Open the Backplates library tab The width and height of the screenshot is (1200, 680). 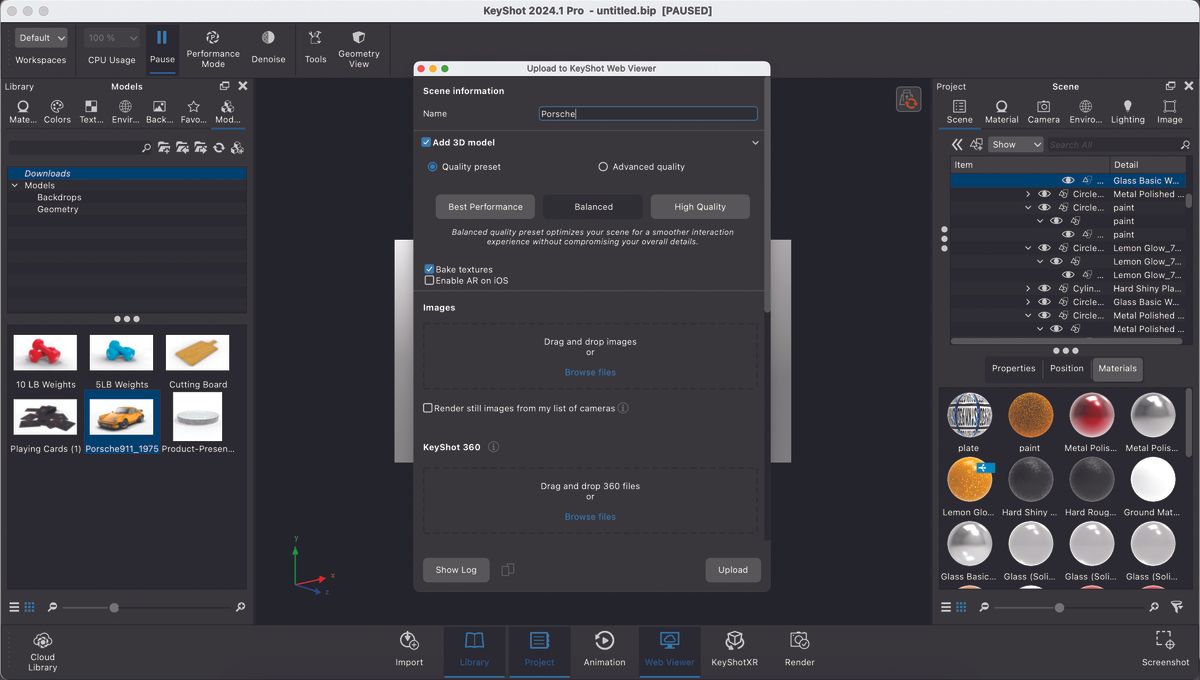(x=159, y=112)
